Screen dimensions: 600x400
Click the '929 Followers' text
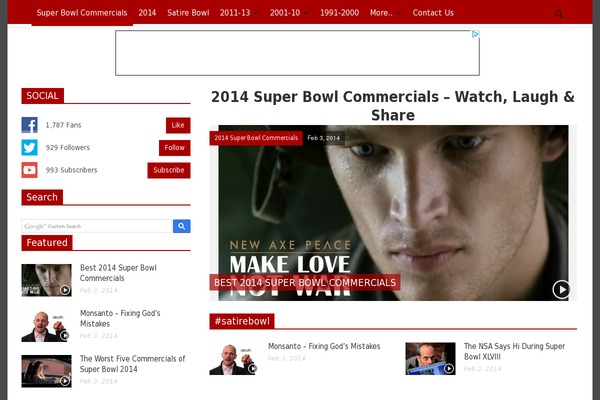point(68,148)
